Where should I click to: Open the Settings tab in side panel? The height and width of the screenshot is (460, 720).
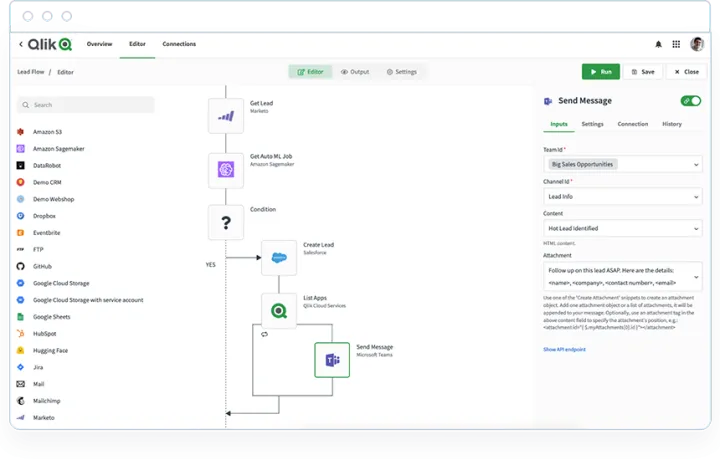592,124
